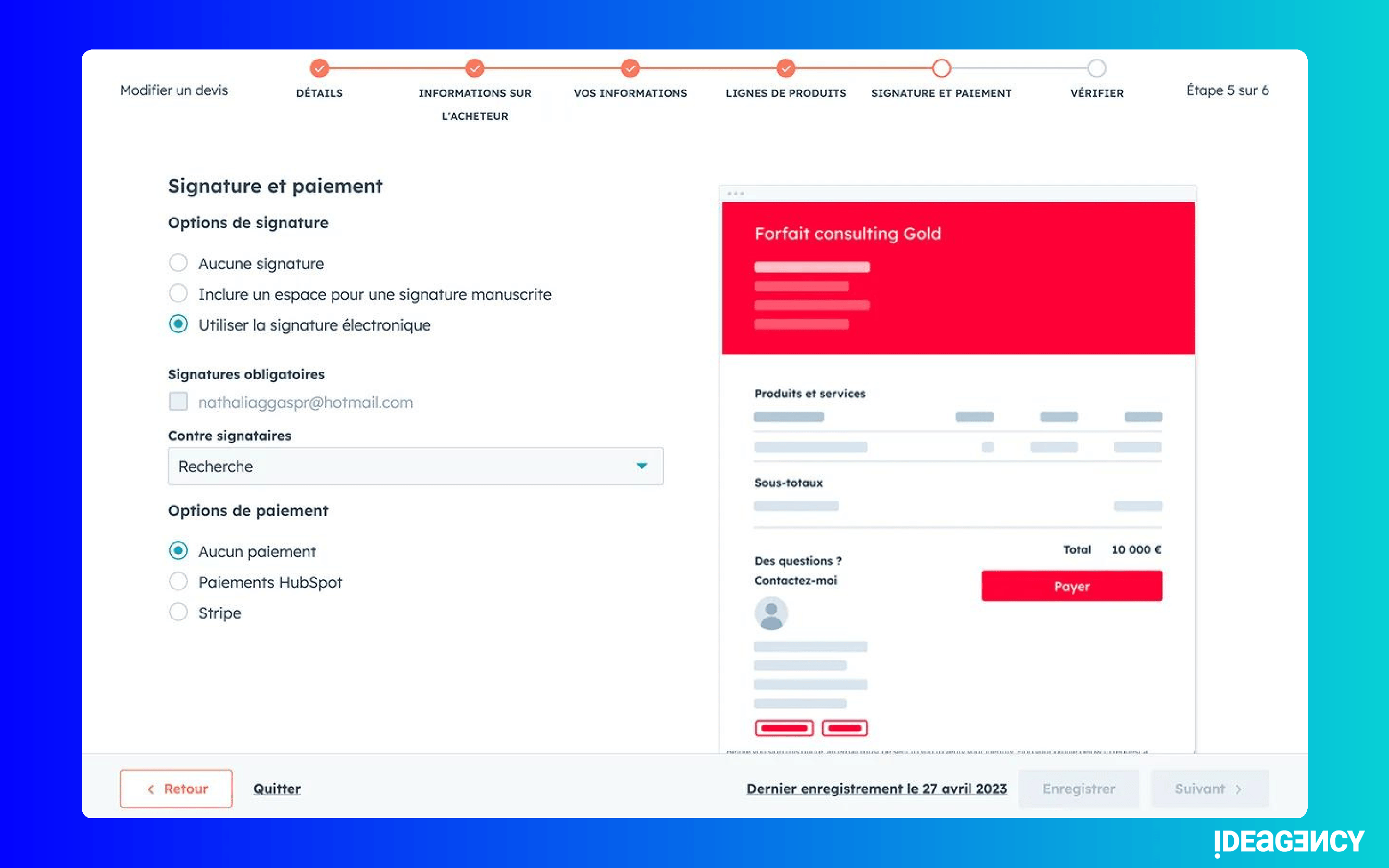Click the contact avatar in quote preview
Screen dimensions: 1389x868
point(771,613)
